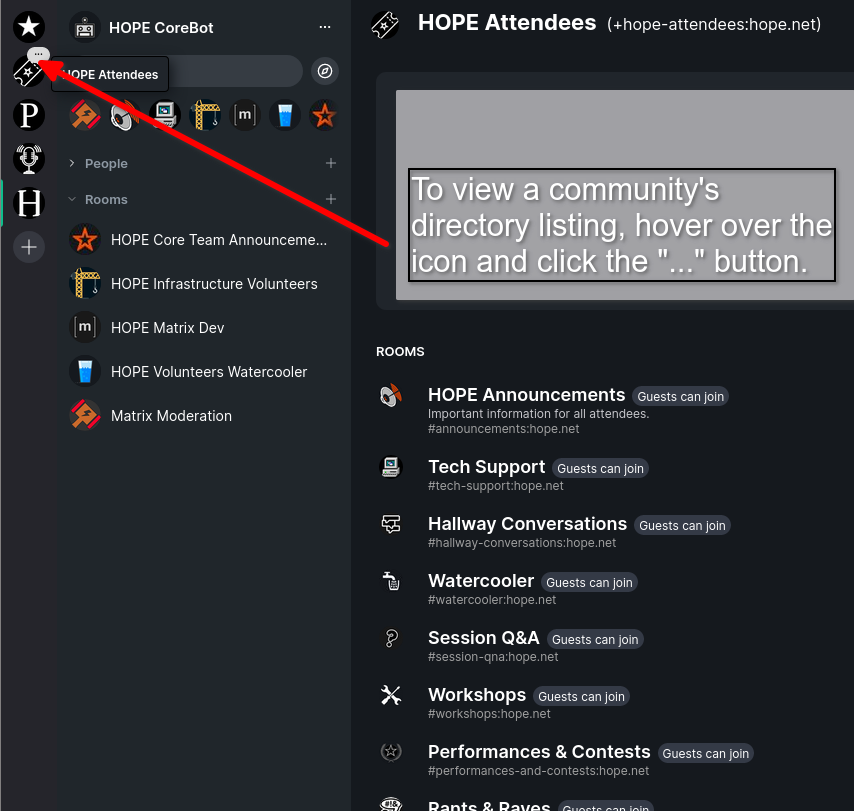Open the microphone podcast community icon
This screenshot has height=811, width=854.
click(29, 159)
